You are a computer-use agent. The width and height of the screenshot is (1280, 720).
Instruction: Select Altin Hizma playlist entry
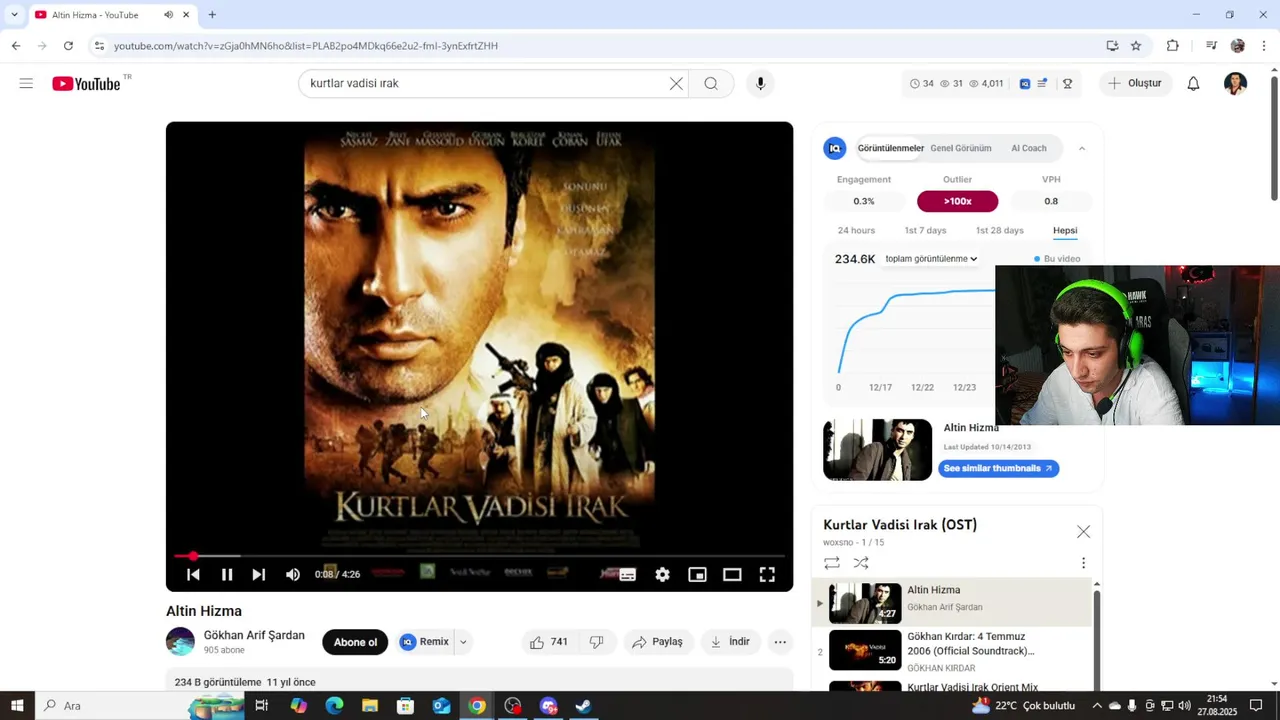coord(951,603)
